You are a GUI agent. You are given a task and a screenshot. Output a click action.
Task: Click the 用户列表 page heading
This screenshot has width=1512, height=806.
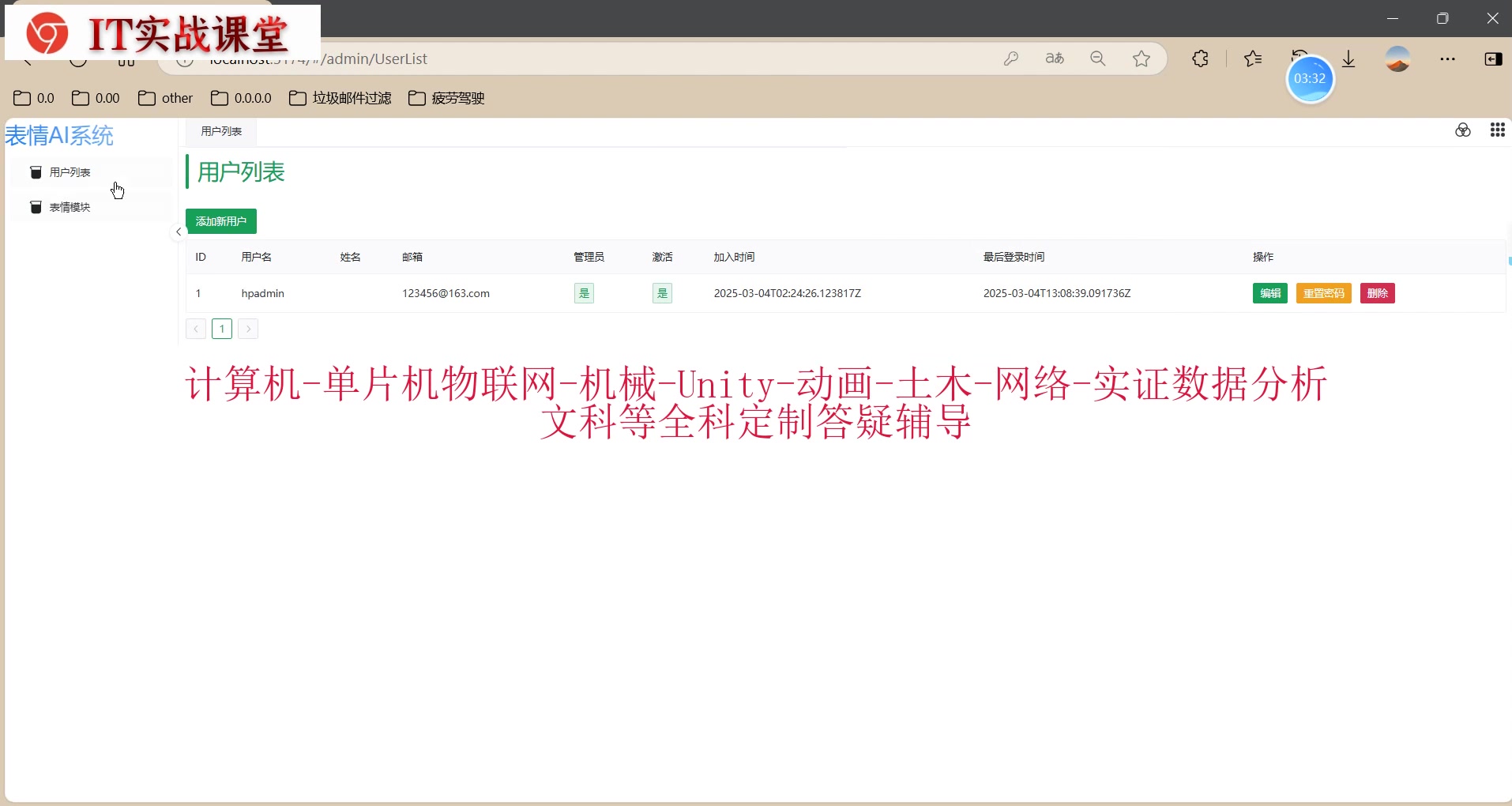(241, 172)
